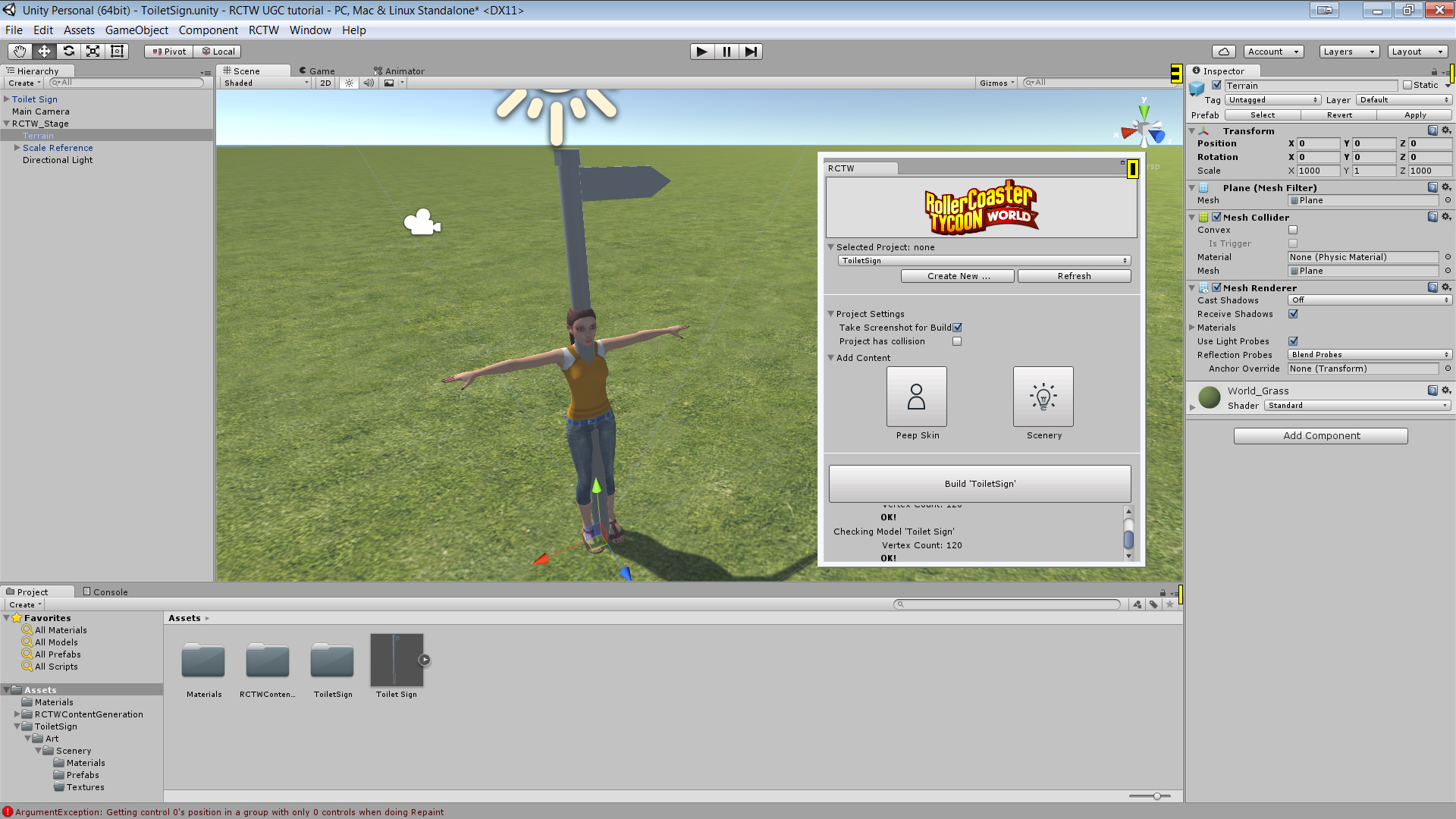
Task: Switch to the Console tab
Action: click(x=105, y=592)
